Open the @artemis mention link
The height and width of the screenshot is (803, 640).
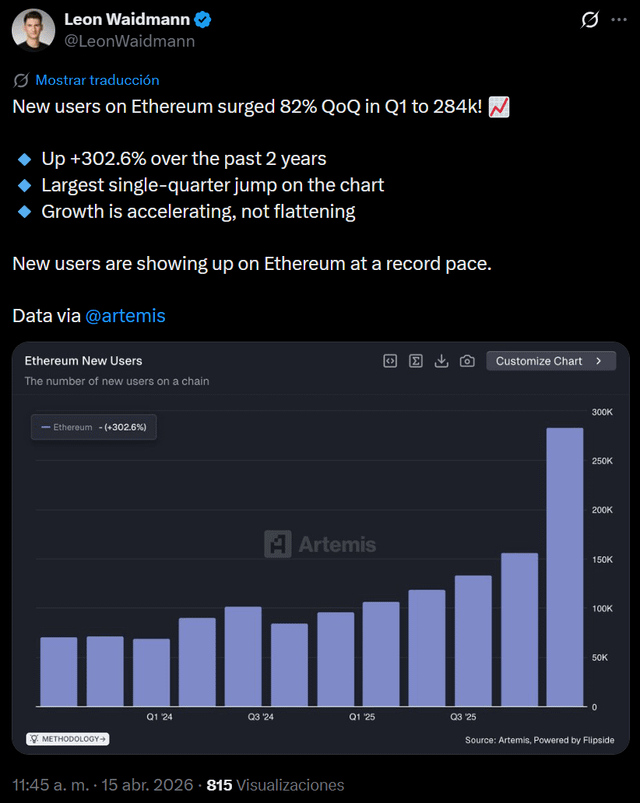[x=125, y=316]
